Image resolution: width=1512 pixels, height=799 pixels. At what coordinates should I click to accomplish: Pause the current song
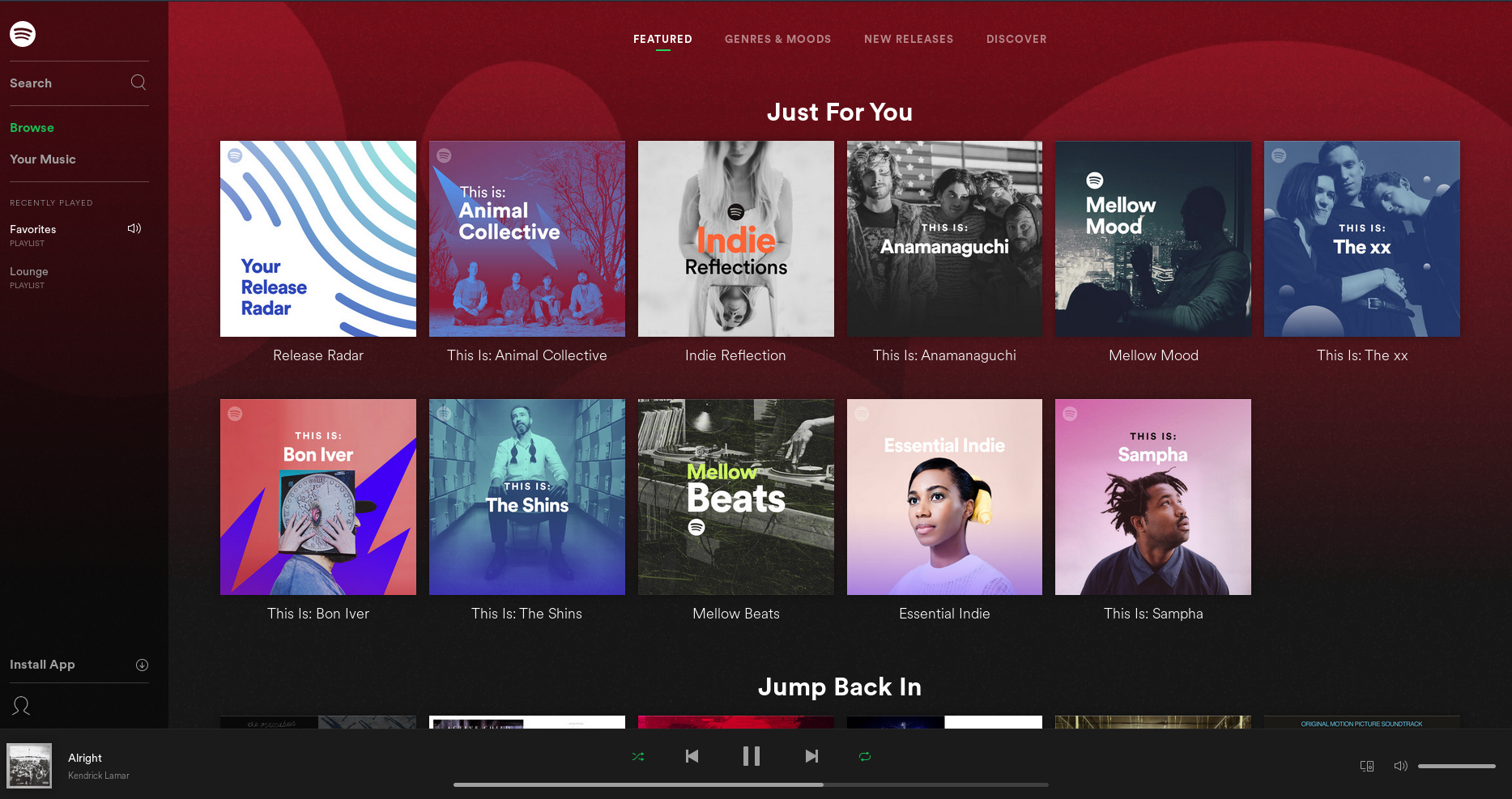point(752,756)
